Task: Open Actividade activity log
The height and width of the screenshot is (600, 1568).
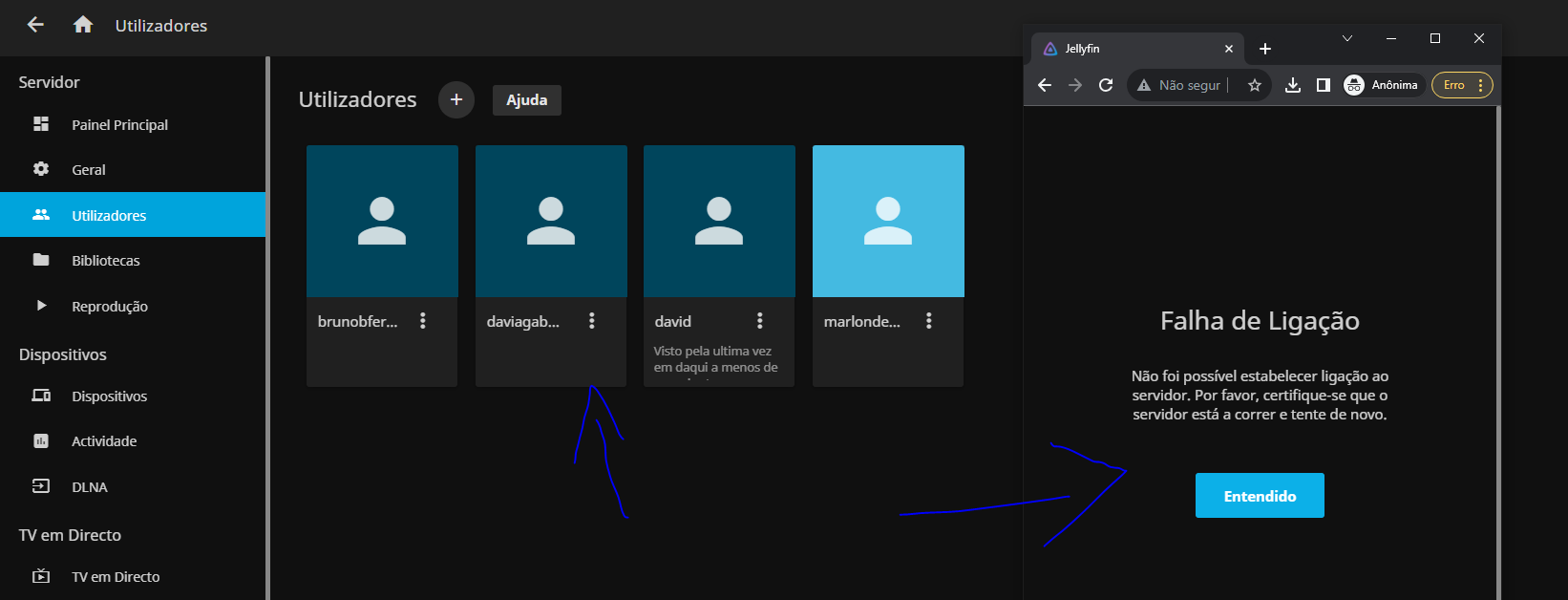Action: [x=104, y=441]
